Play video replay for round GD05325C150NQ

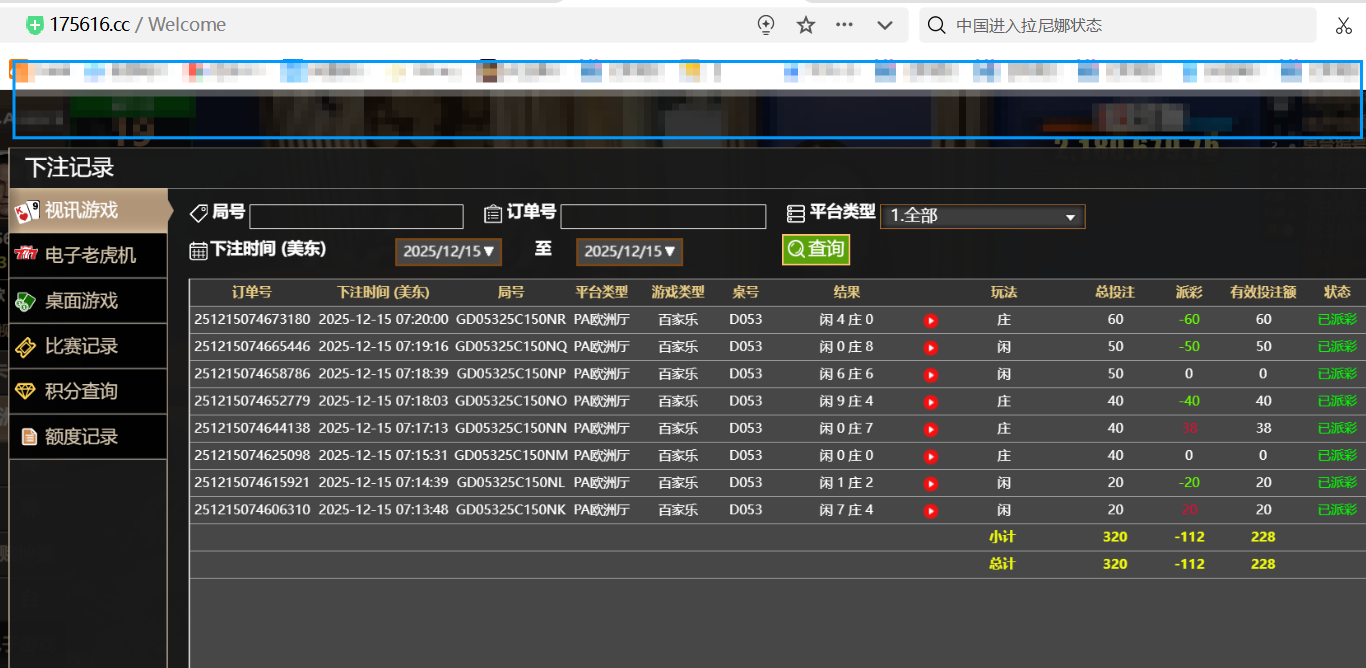point(930,348)
